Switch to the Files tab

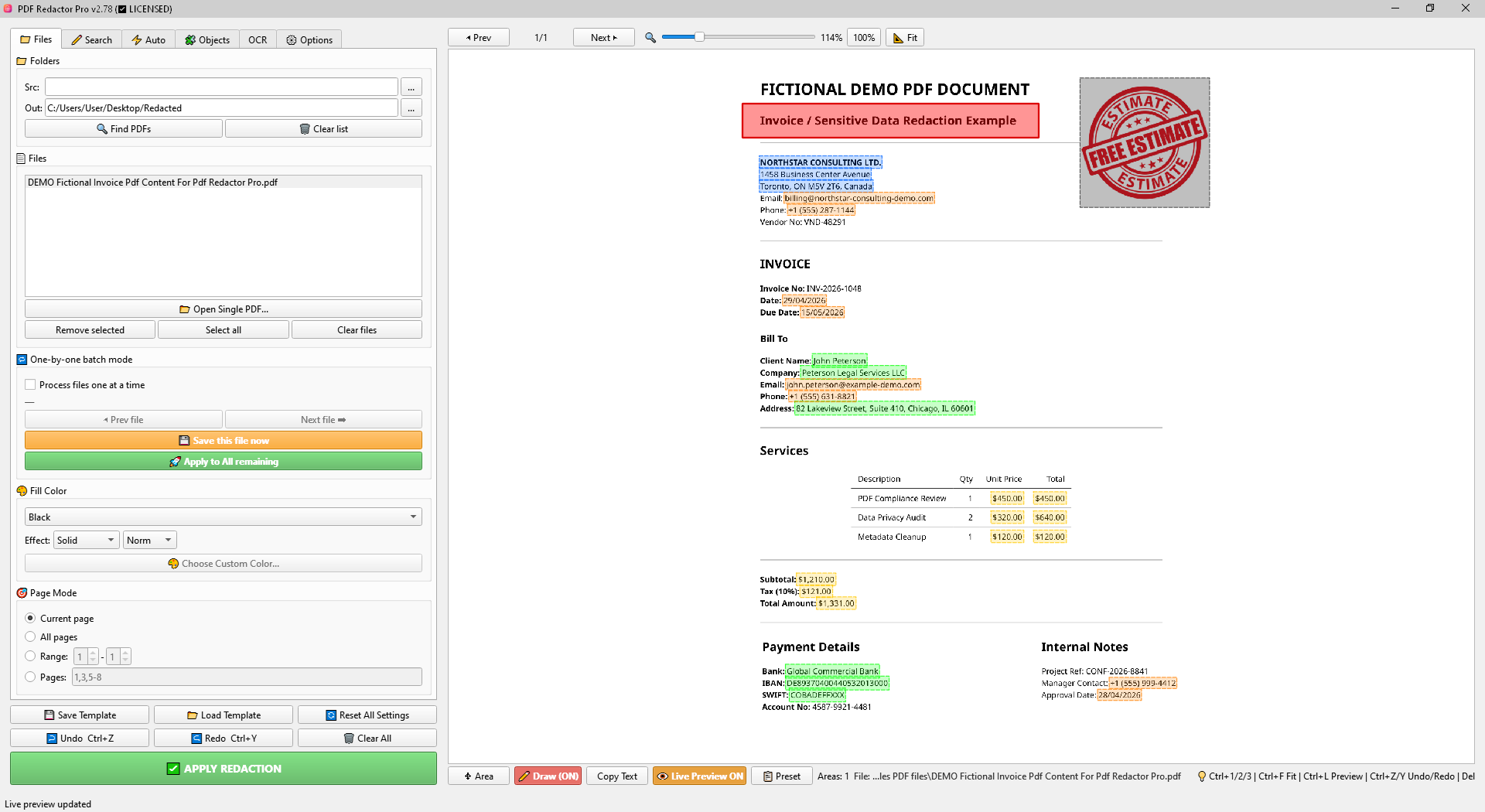(36, 39)
